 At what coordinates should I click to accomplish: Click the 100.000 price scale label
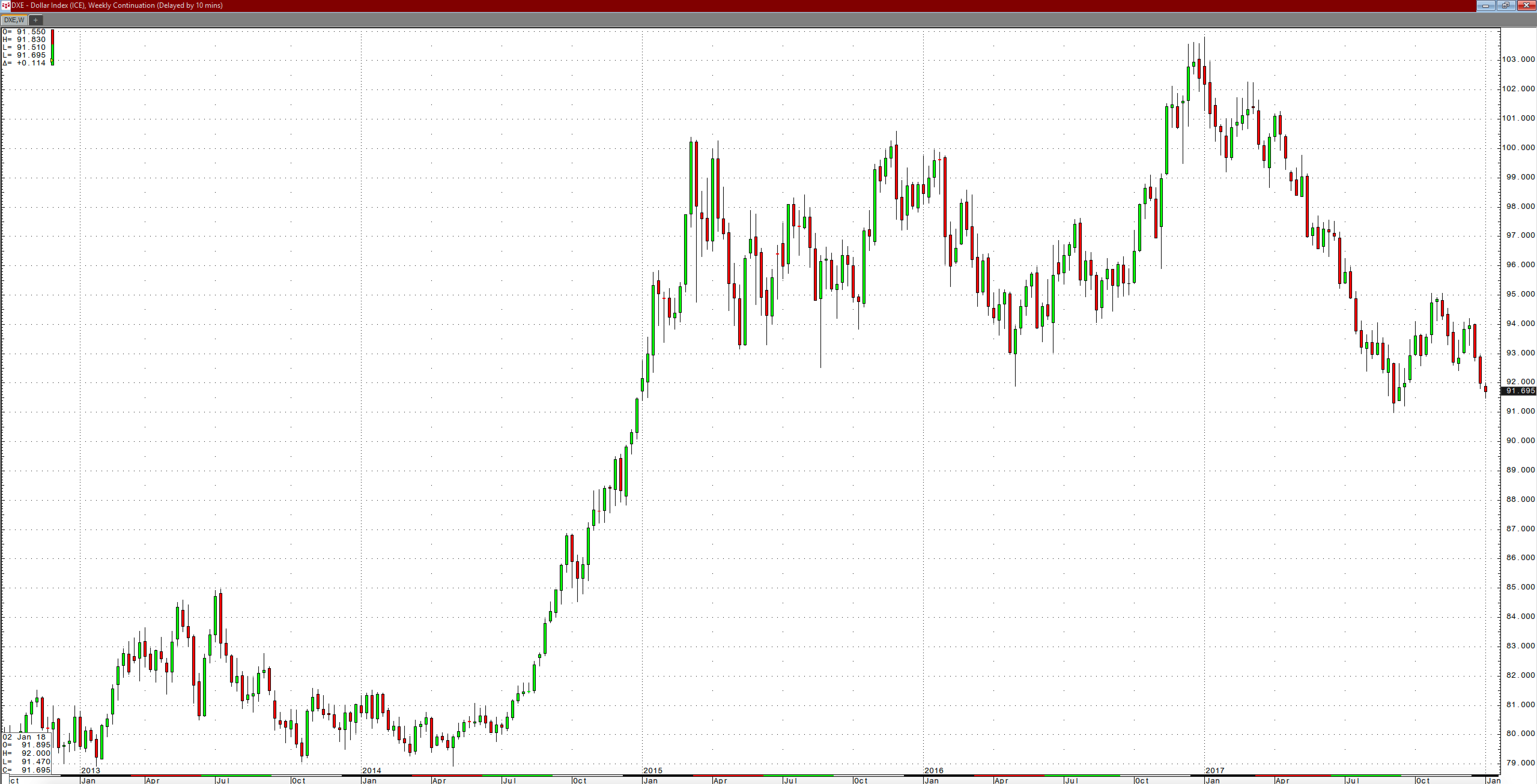[1518, 148]
